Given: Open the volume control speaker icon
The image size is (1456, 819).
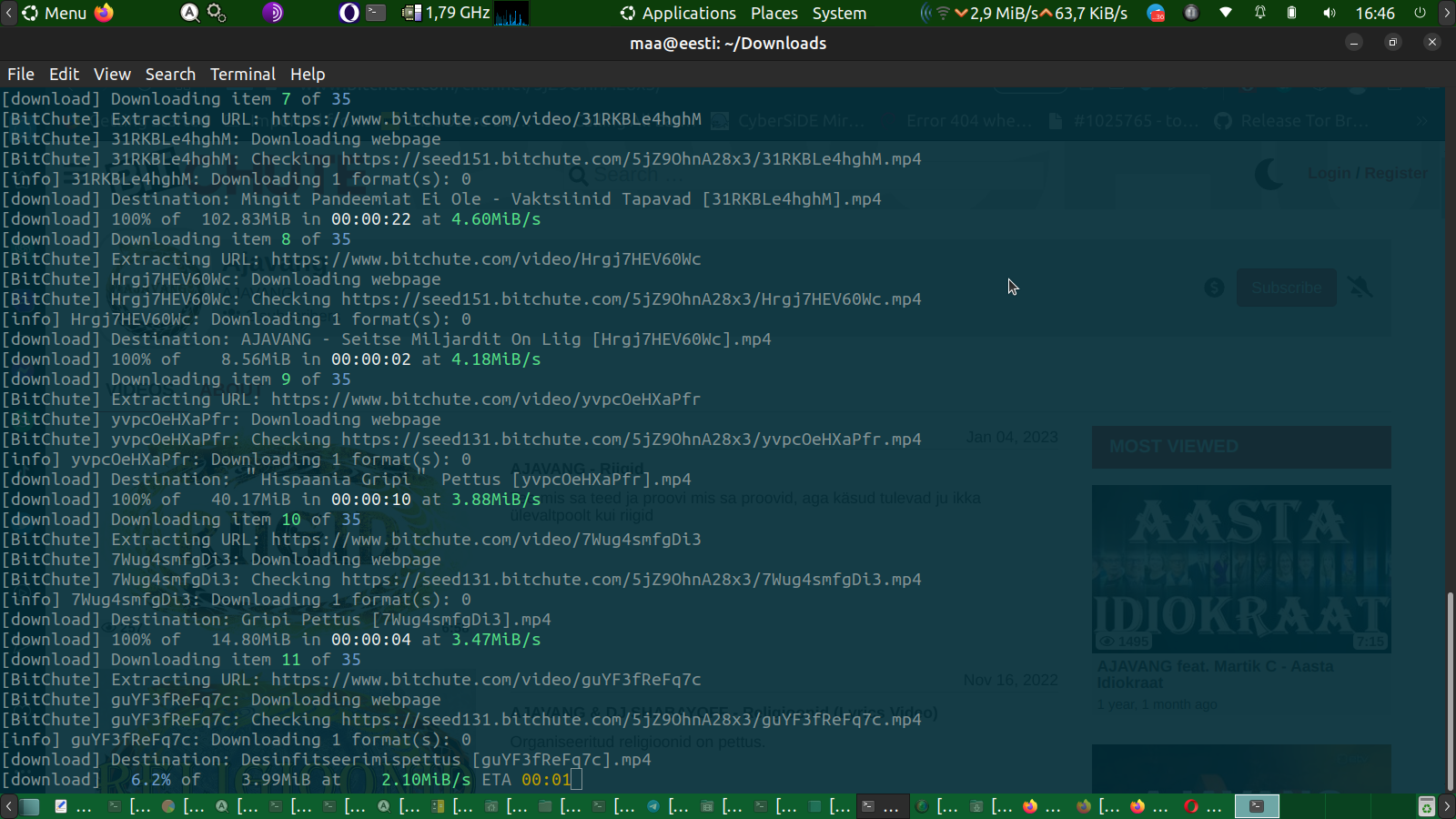Looking at the screenshot, I should click(1330, 13).
